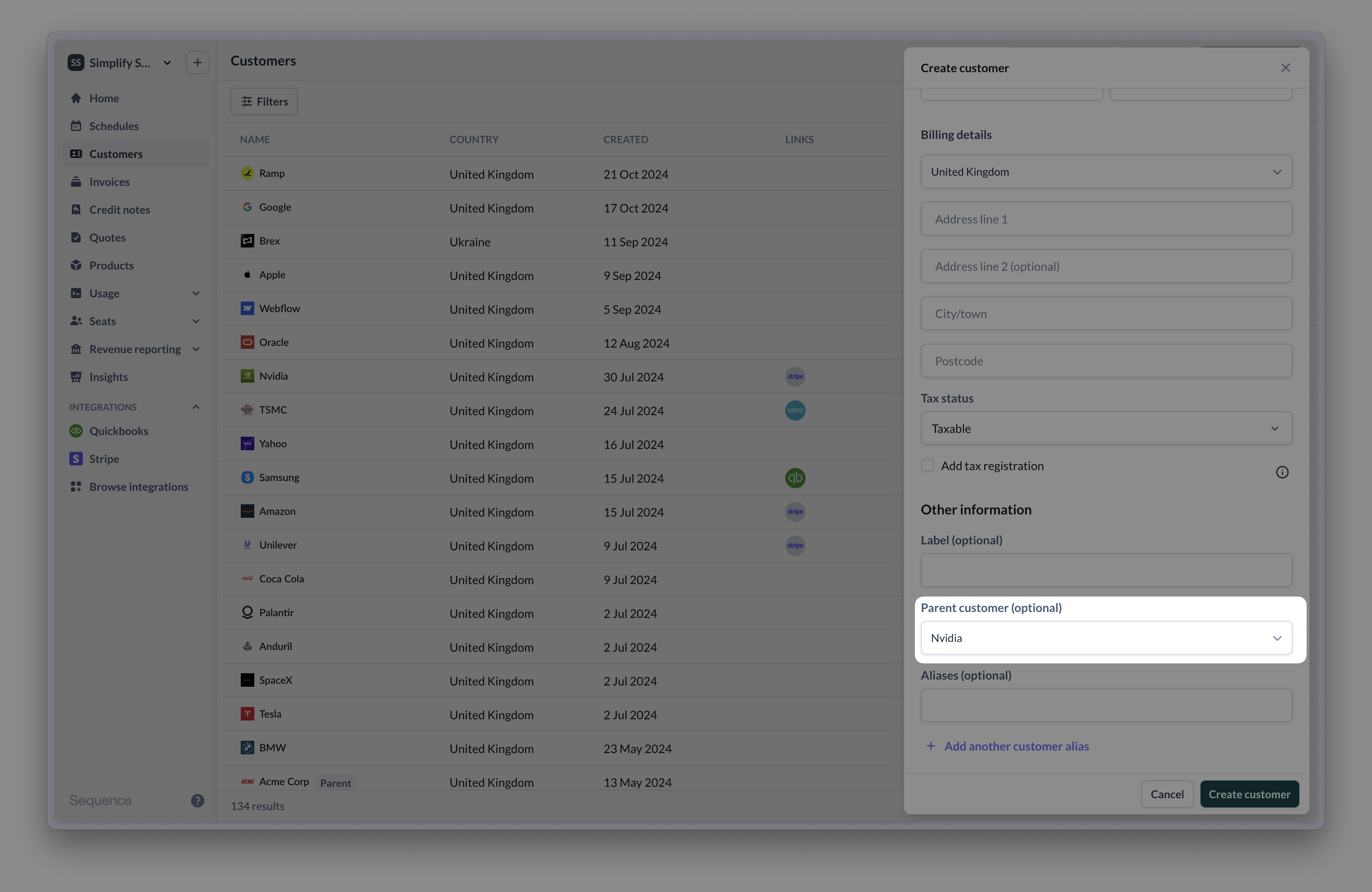This screenshot has height=892, width=1372.
Task: Click the Ramp logo icon
Action: (x=247, y=173)
